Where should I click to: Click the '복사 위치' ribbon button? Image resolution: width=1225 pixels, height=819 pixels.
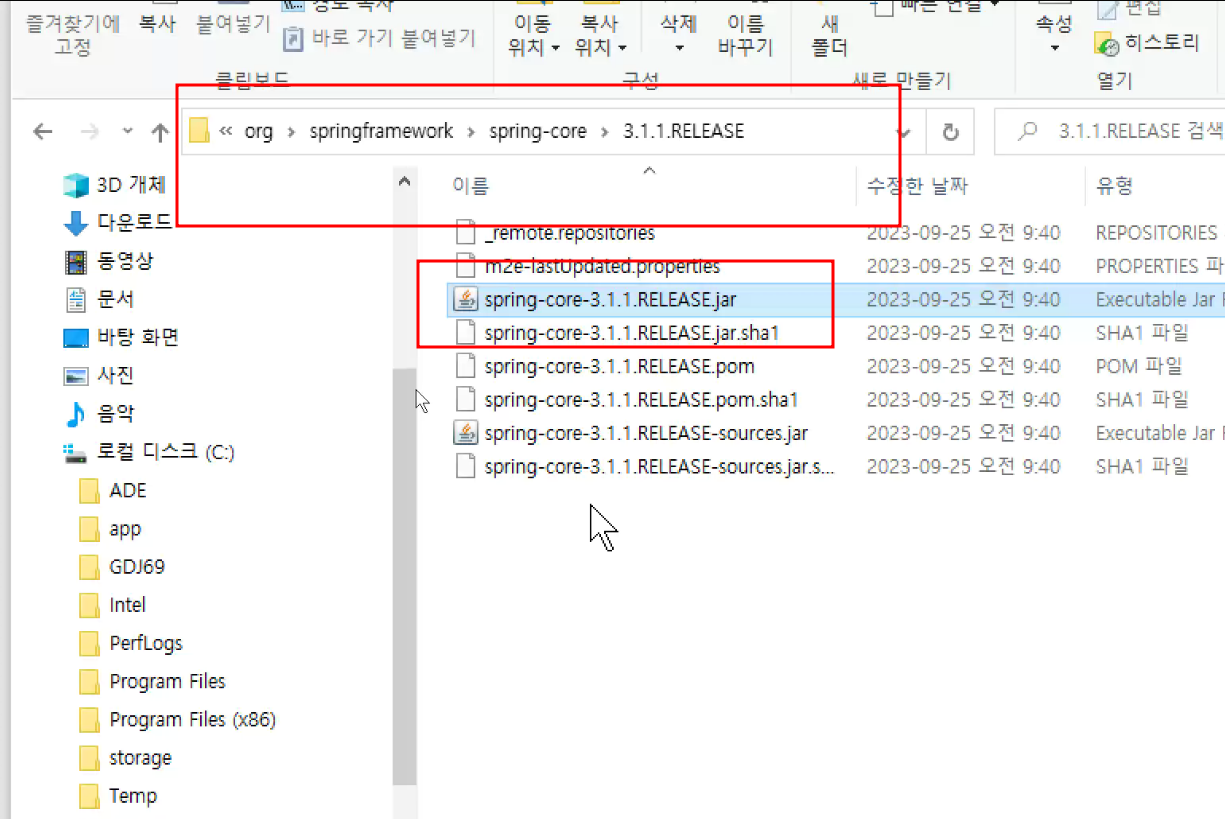(x=602, y=35)
